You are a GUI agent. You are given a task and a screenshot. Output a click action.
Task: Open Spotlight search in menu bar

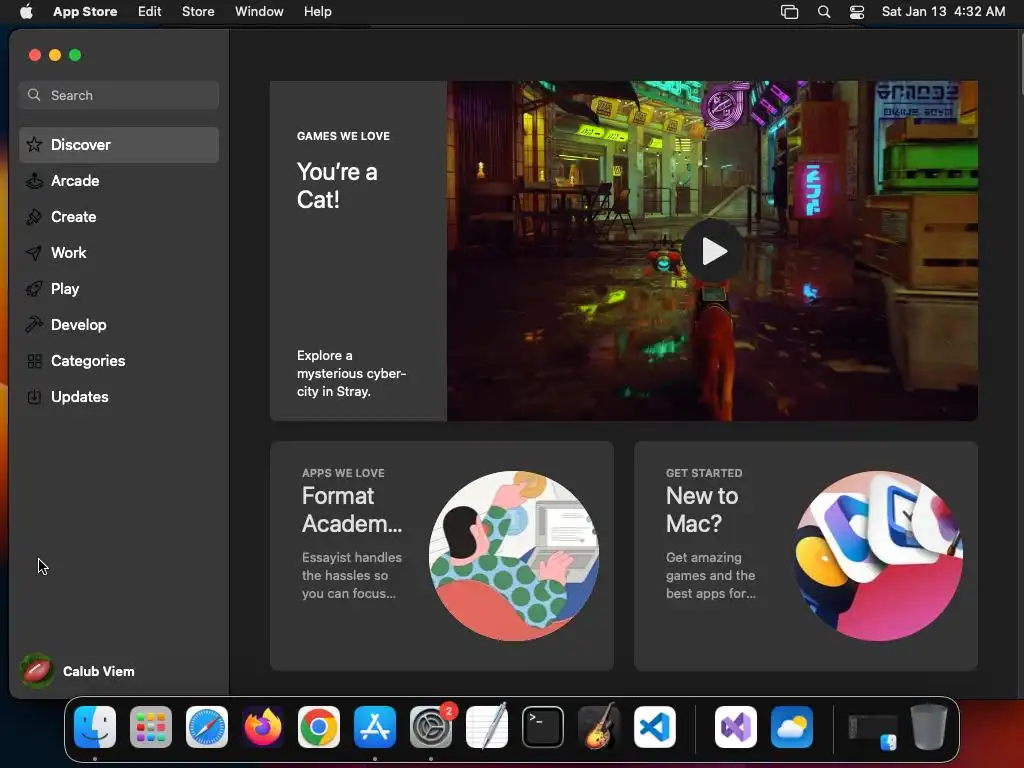[x=824, y=12]
